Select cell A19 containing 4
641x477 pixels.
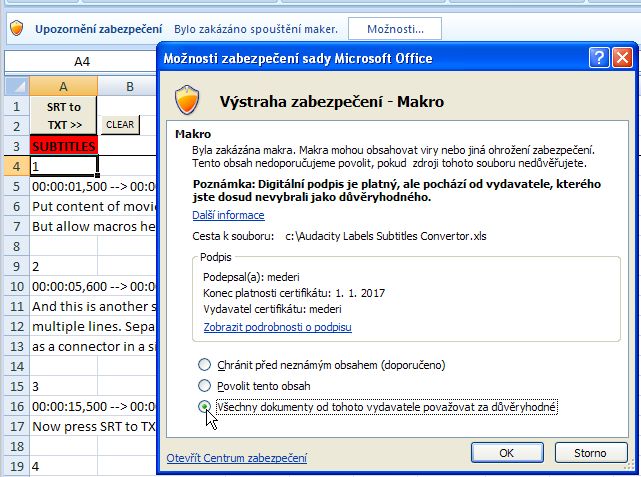64,466
